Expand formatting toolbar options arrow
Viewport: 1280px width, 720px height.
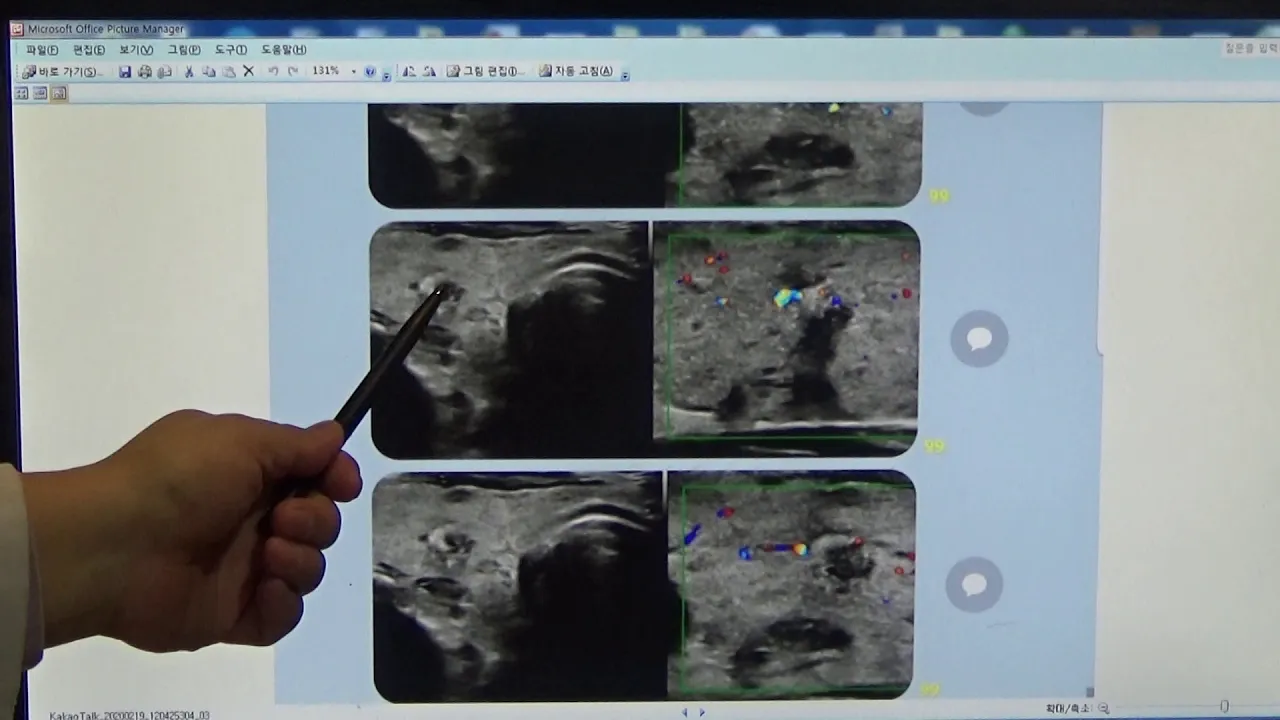[x=625, y=75]
